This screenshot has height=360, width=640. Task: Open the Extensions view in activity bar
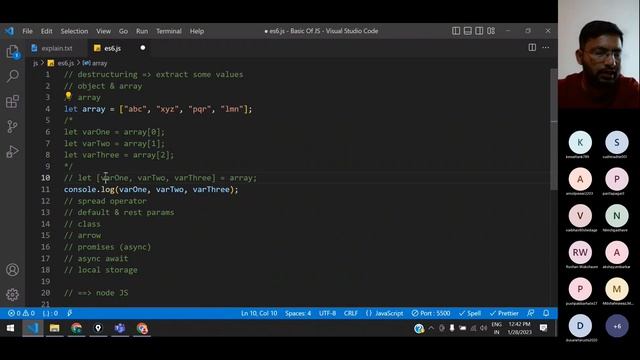(x=13, y=101)
